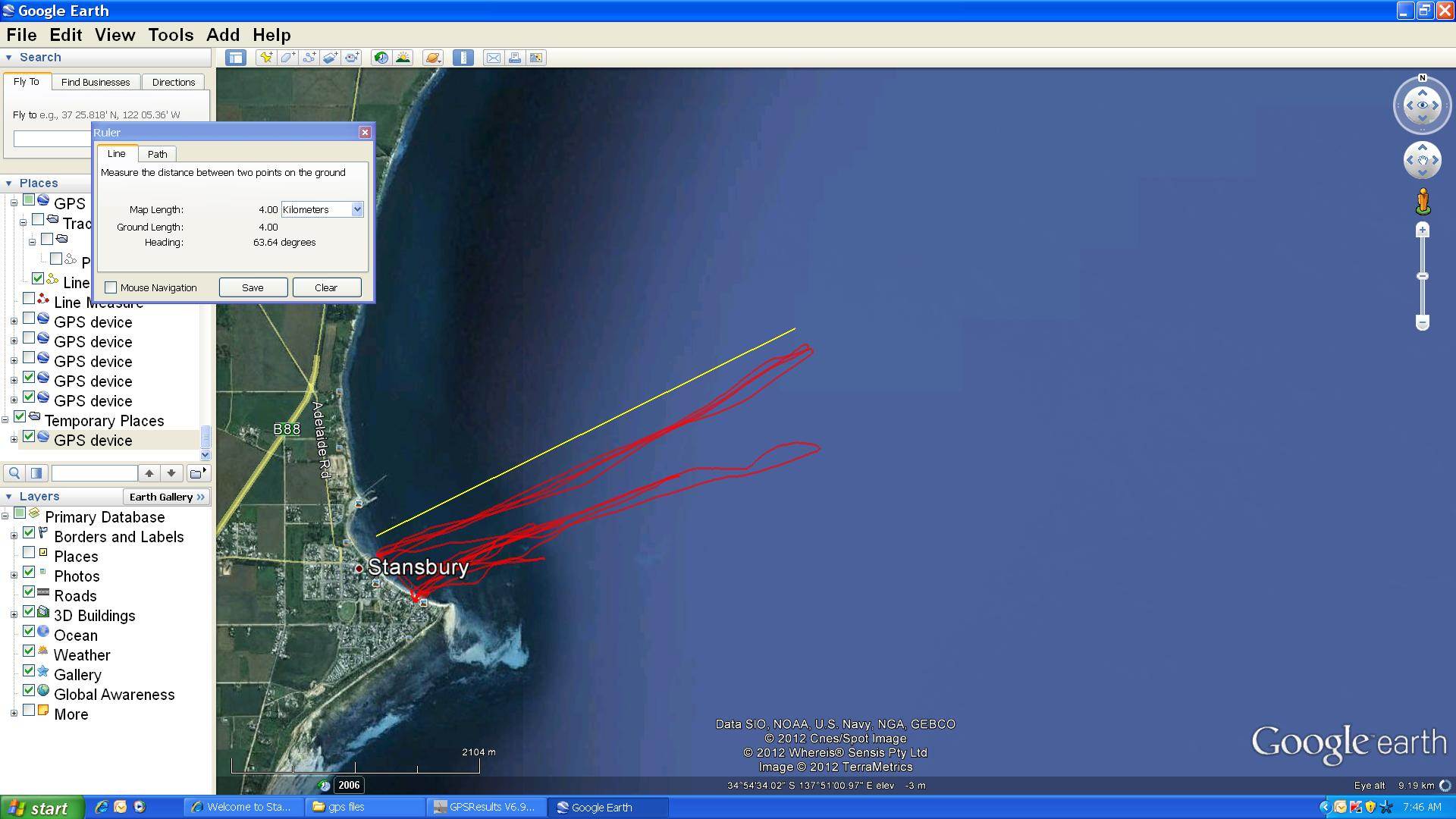
Task: Hide the sidebar with toolbar icon
Action: coord(236,58)
